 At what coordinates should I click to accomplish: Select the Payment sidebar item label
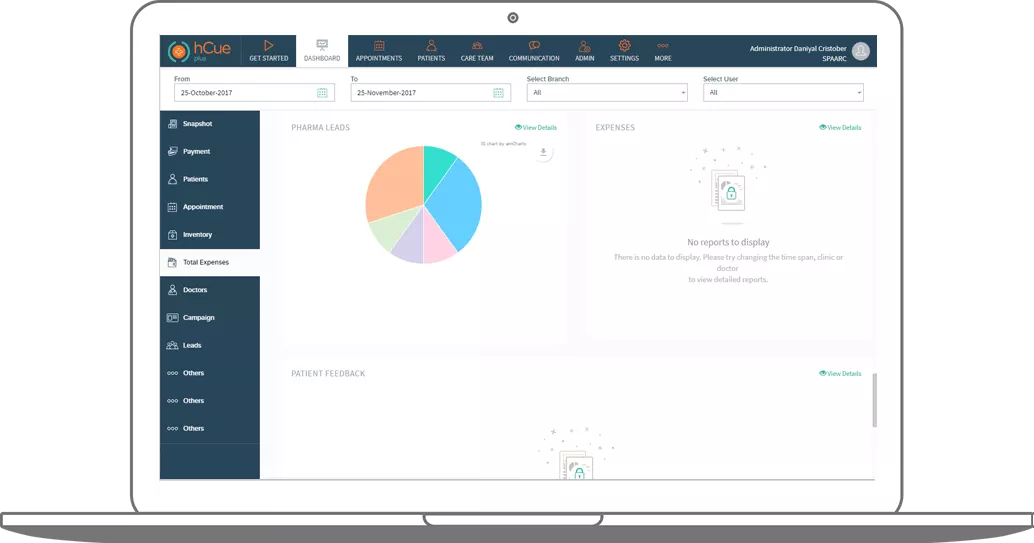click(197, 151)
